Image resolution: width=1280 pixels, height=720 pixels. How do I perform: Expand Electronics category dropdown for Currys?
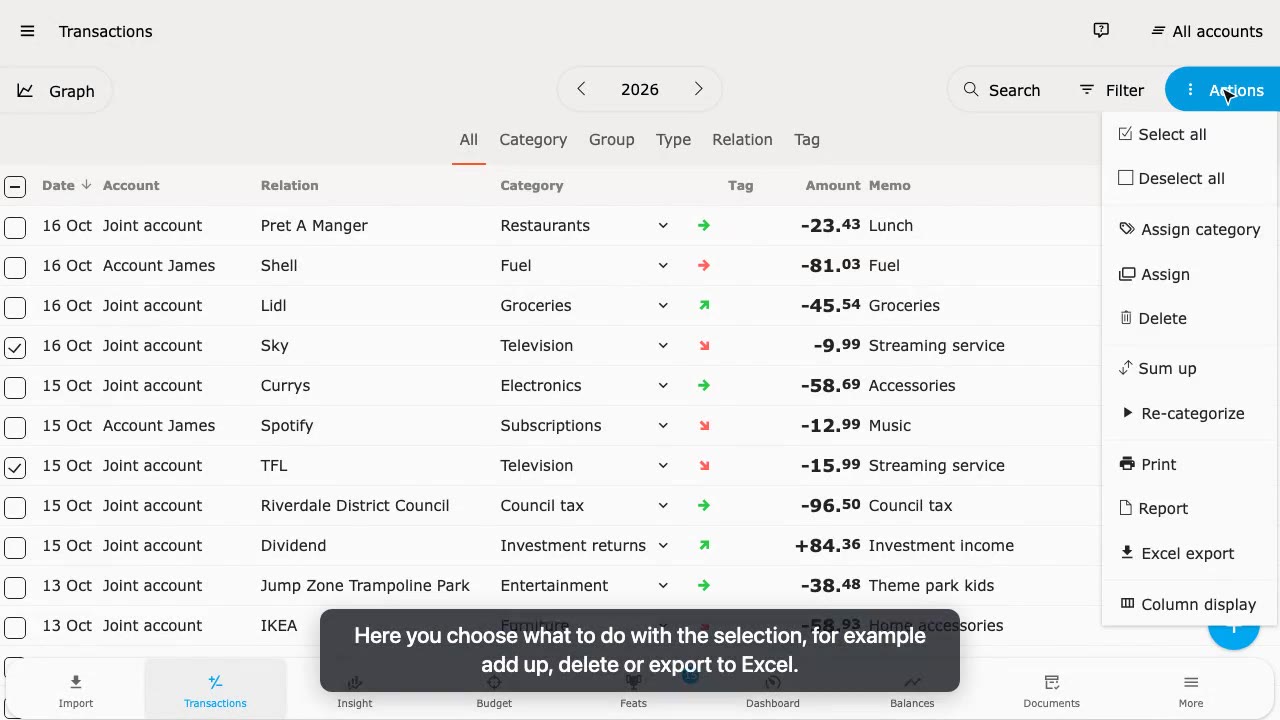[x=663, y=386]
